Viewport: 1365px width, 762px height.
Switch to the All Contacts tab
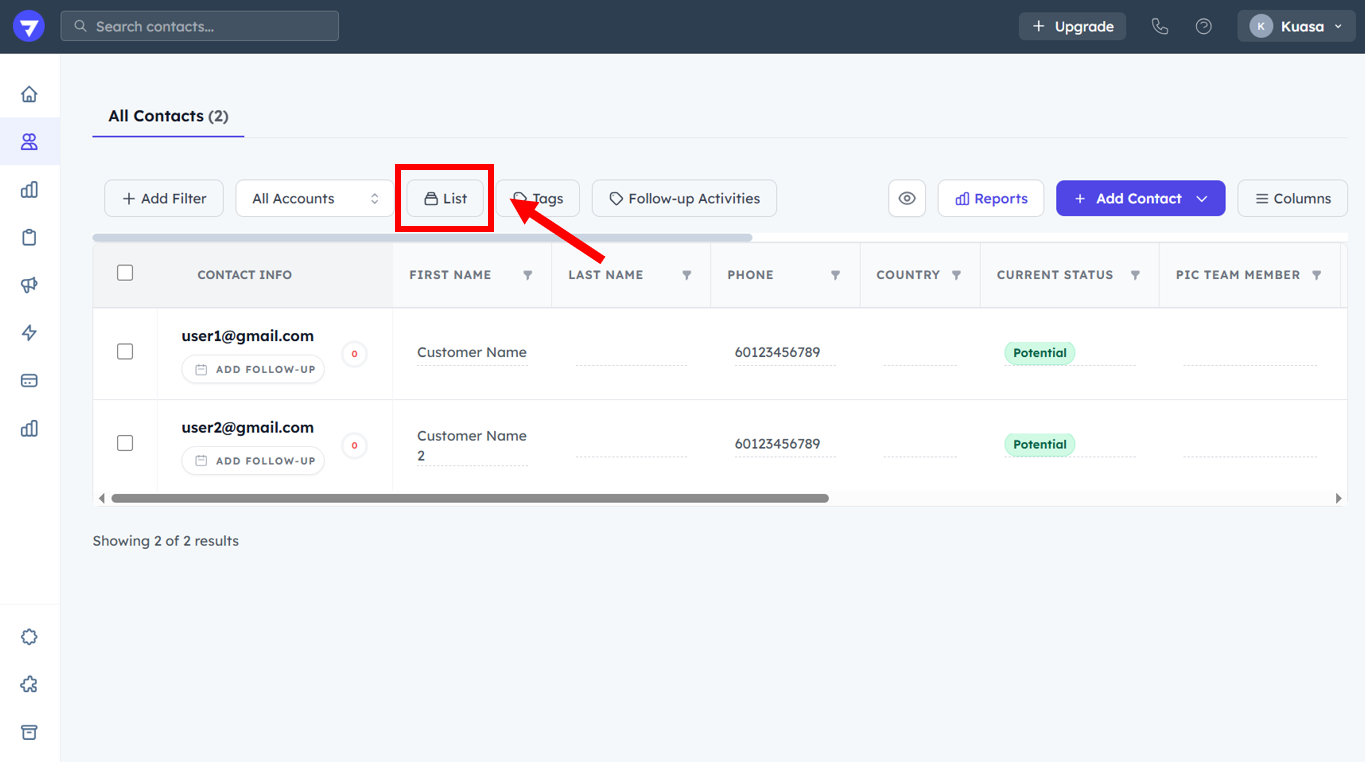168,116
